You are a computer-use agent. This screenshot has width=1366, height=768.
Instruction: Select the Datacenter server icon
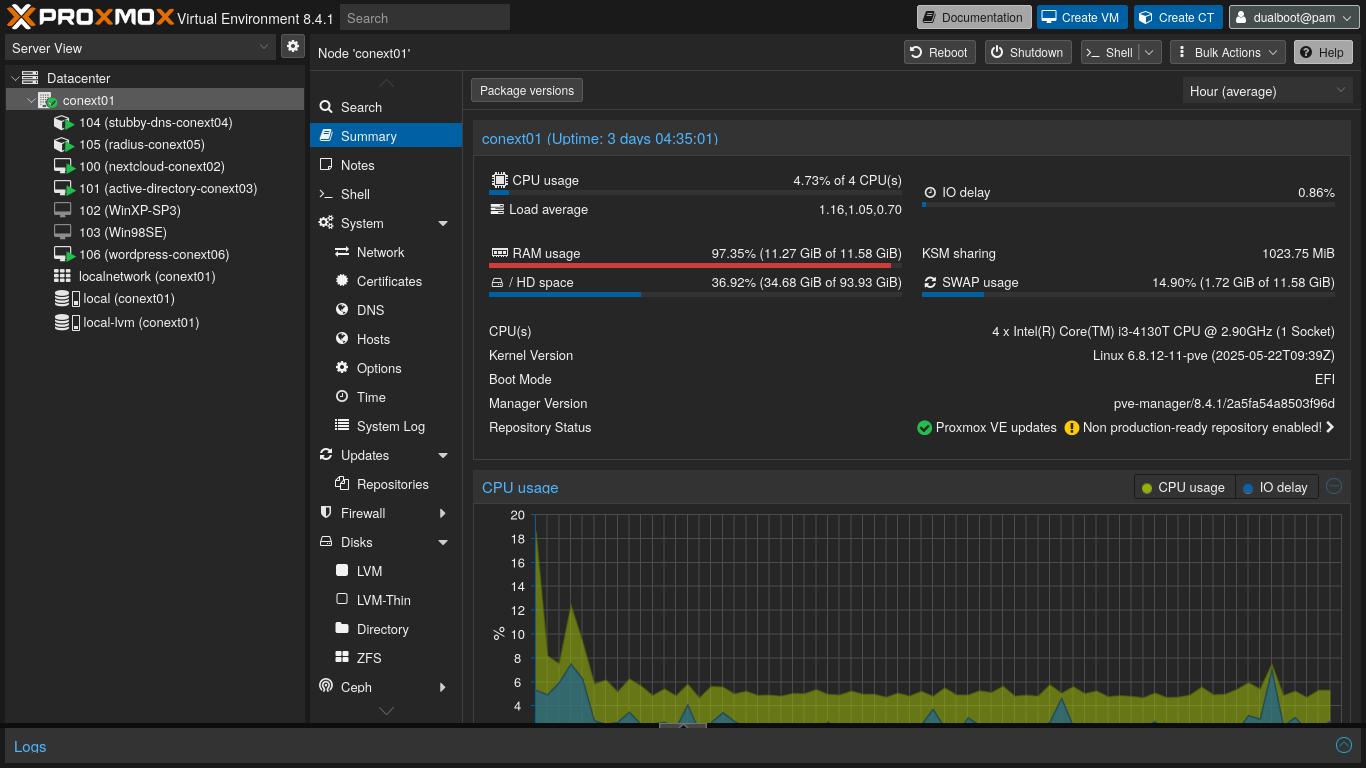pos(30,78)
